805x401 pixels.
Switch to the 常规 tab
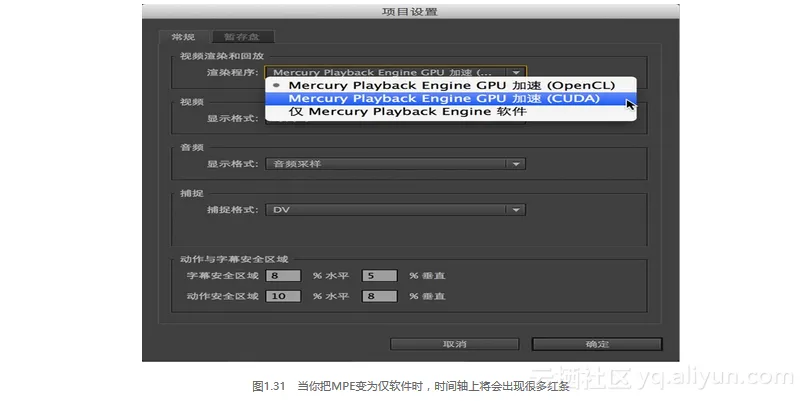click(x=183, y=37)
